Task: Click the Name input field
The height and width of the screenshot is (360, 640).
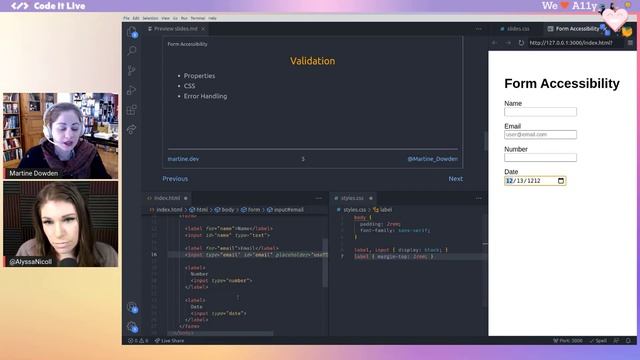Action: pyautogui.click(x=540, y=112)
